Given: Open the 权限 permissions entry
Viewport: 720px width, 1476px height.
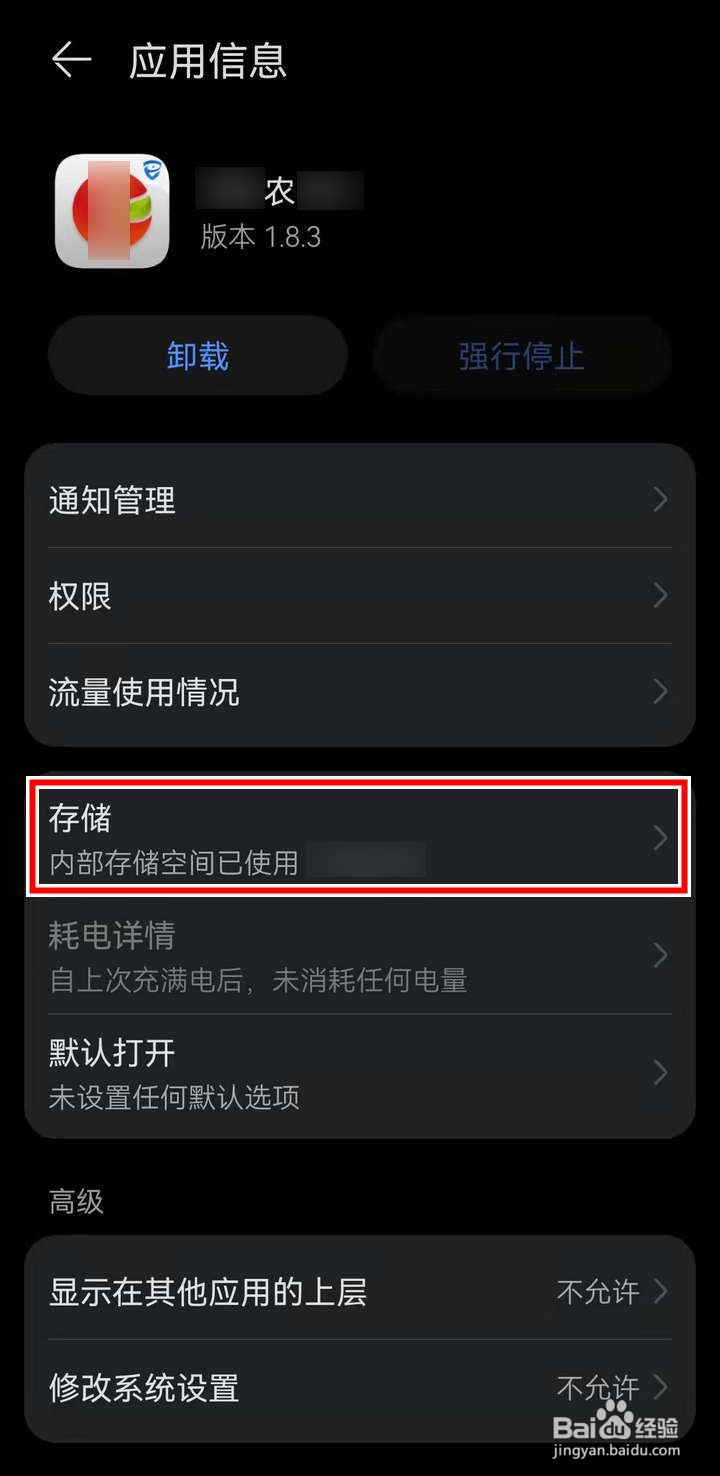Looking at the screenshot, I should pyautogui.click(x=360, y=595).
